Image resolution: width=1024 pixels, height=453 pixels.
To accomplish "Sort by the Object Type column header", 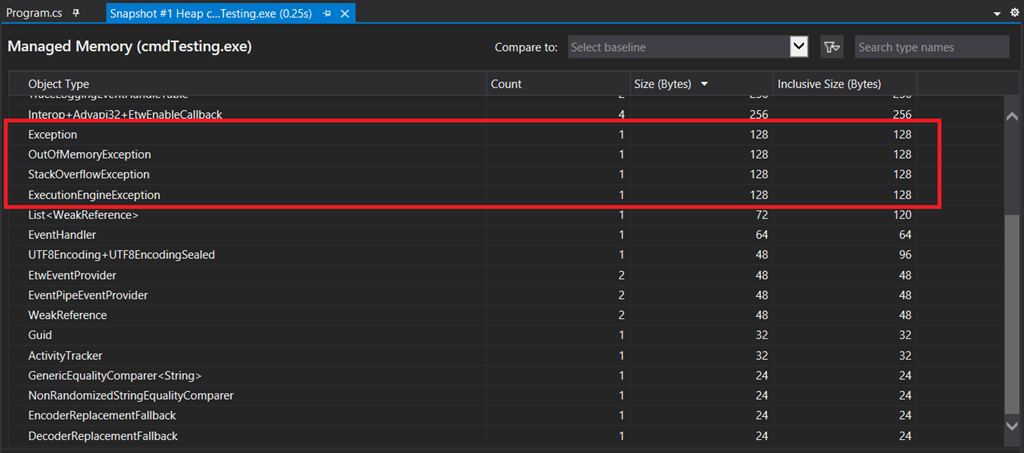I will [x=248, y=84].
